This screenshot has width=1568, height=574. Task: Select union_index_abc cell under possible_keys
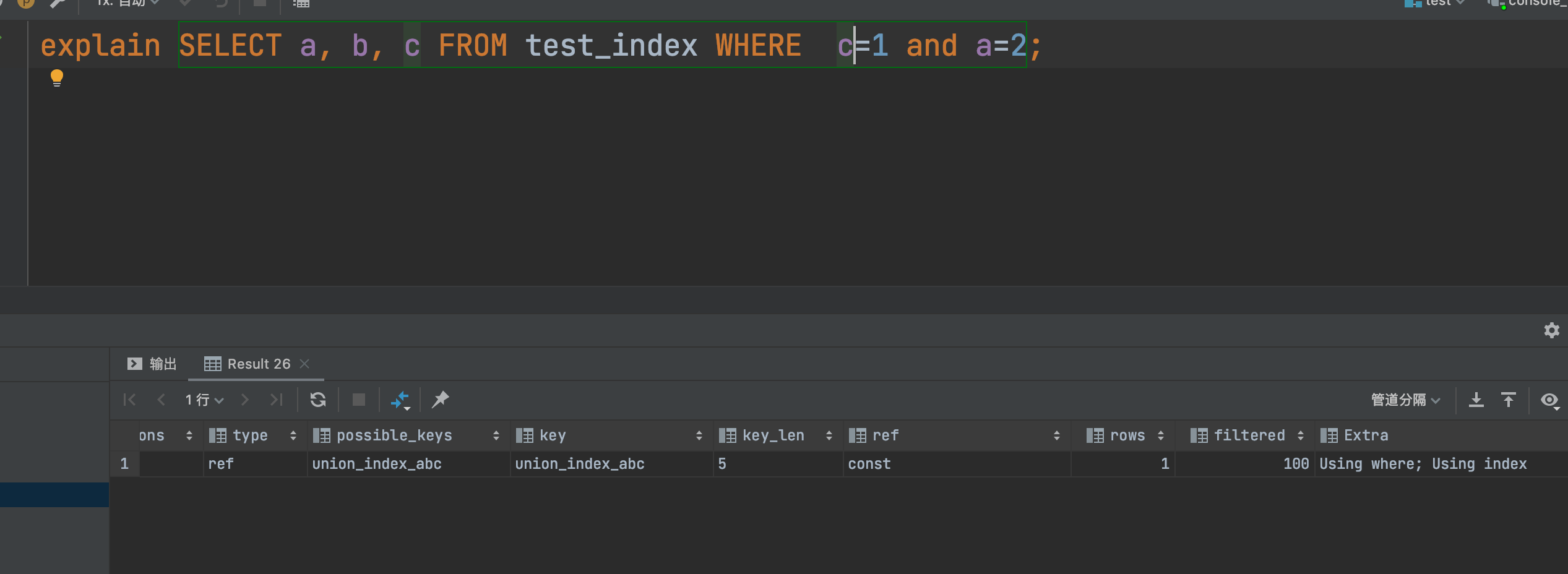pos(408,464)
